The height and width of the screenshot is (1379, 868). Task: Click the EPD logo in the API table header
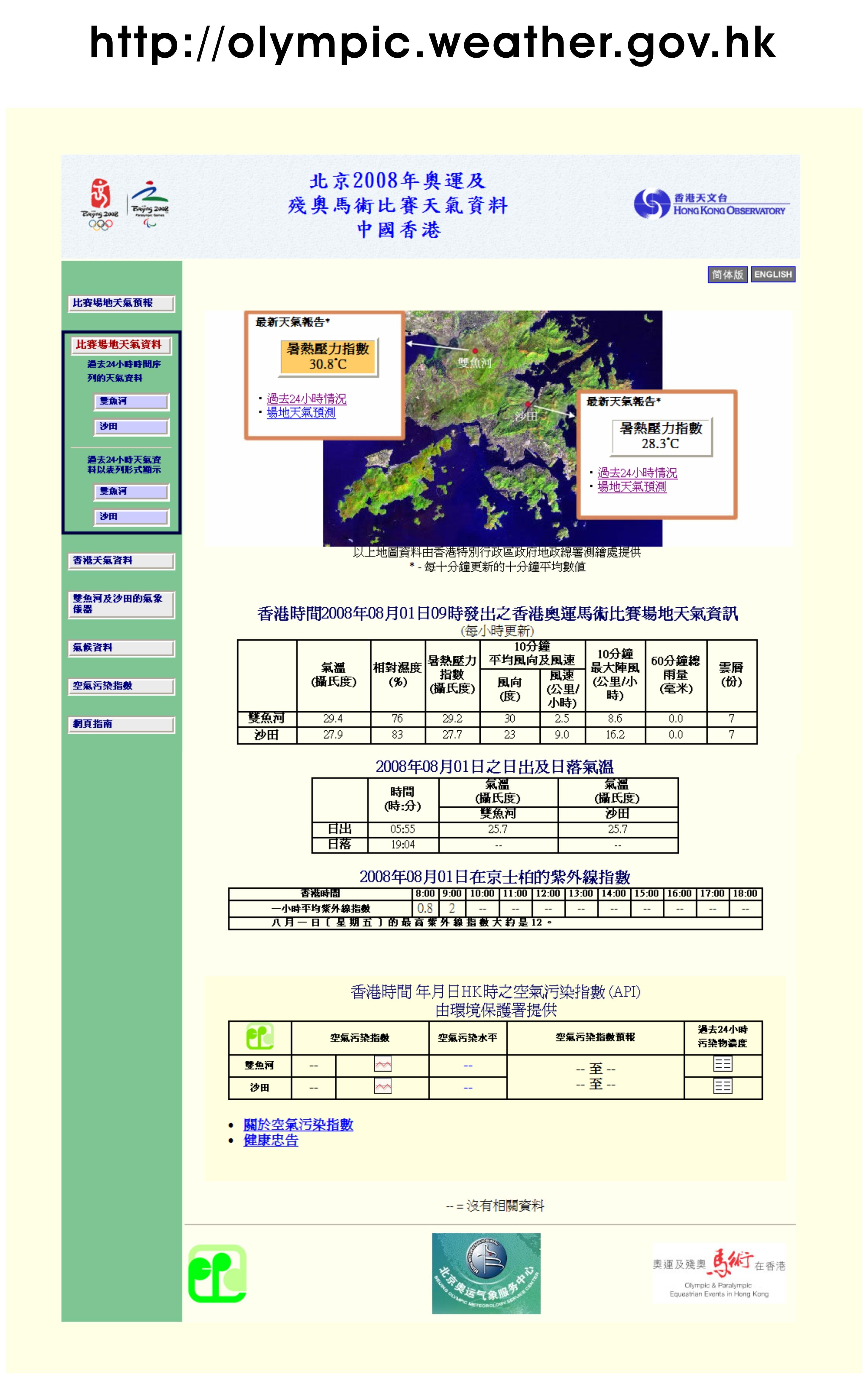(260, 1036)
